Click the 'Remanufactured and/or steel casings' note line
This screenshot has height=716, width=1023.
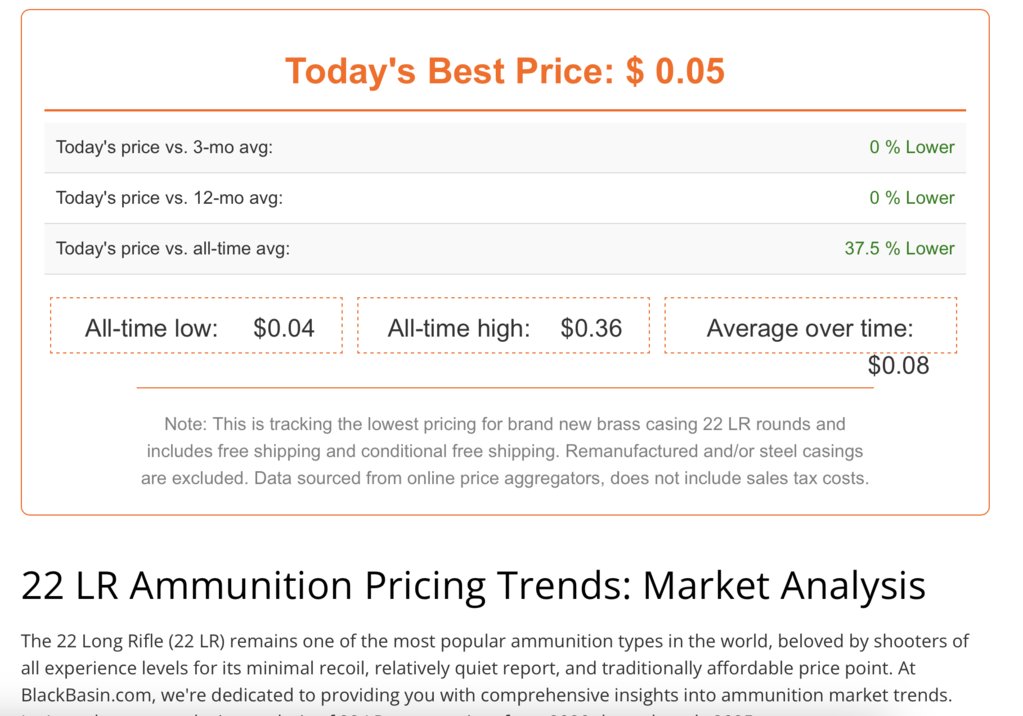pyautogui.click(x=714, y=451)
